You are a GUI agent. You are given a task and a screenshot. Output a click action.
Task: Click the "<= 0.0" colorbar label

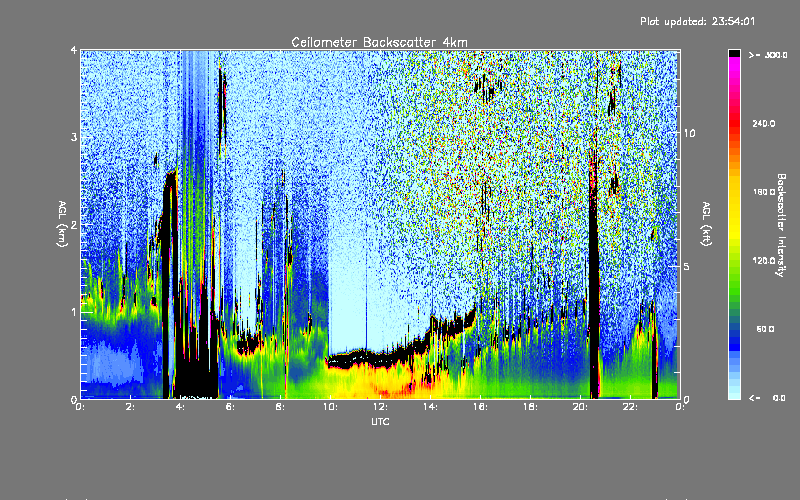click(767, 397)
